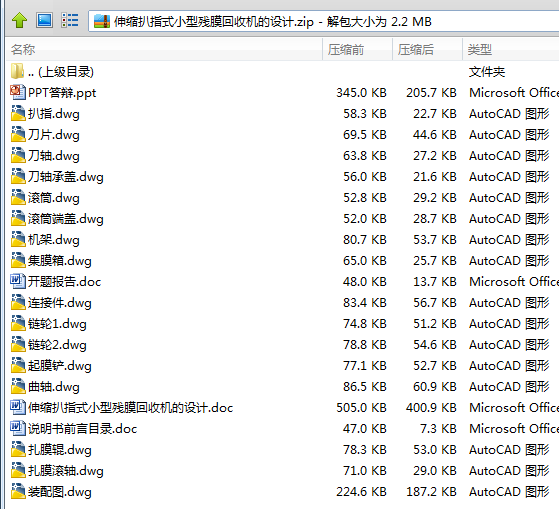The height and width of the screenshot is (509, 559).
Task: Click the Word icon of 说明书前言目录.doc
Action: (18, 428)
